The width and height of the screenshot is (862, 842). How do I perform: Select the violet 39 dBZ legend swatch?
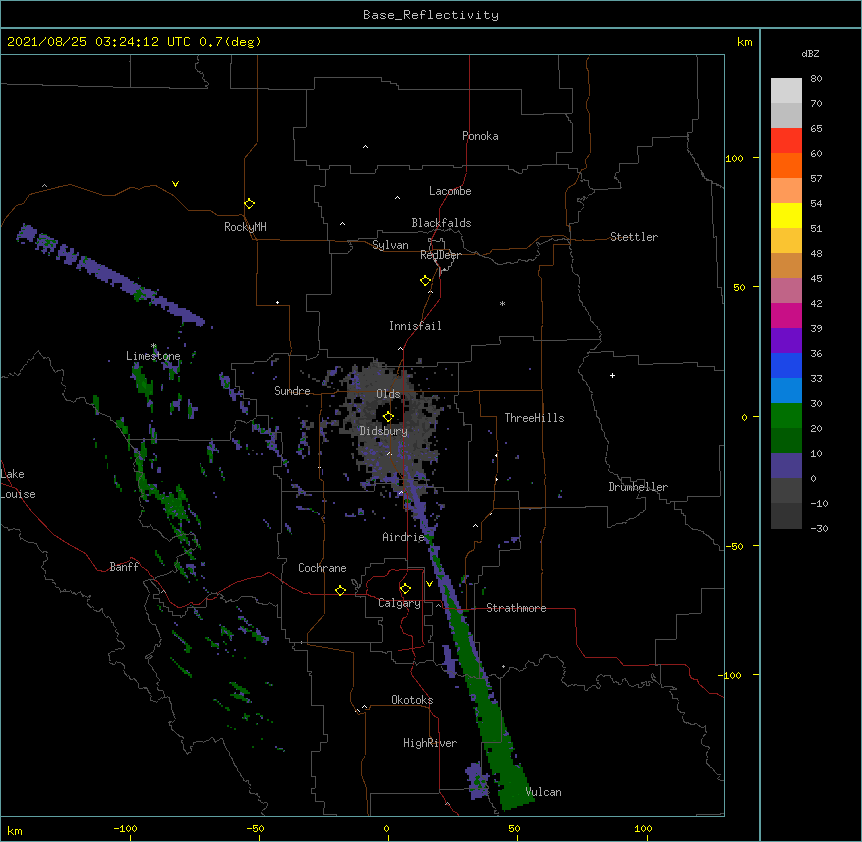786,340
